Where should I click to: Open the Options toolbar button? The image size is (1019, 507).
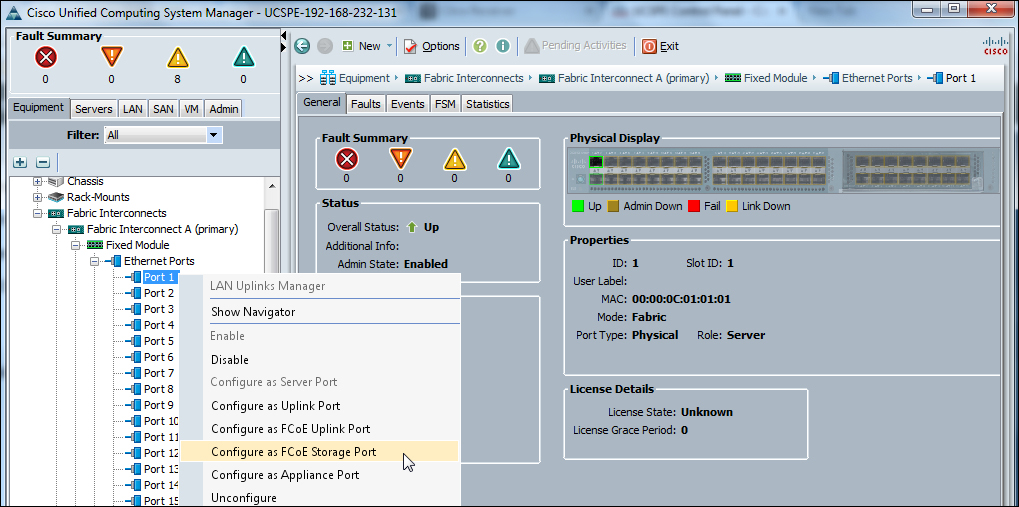tap(432, 46)
